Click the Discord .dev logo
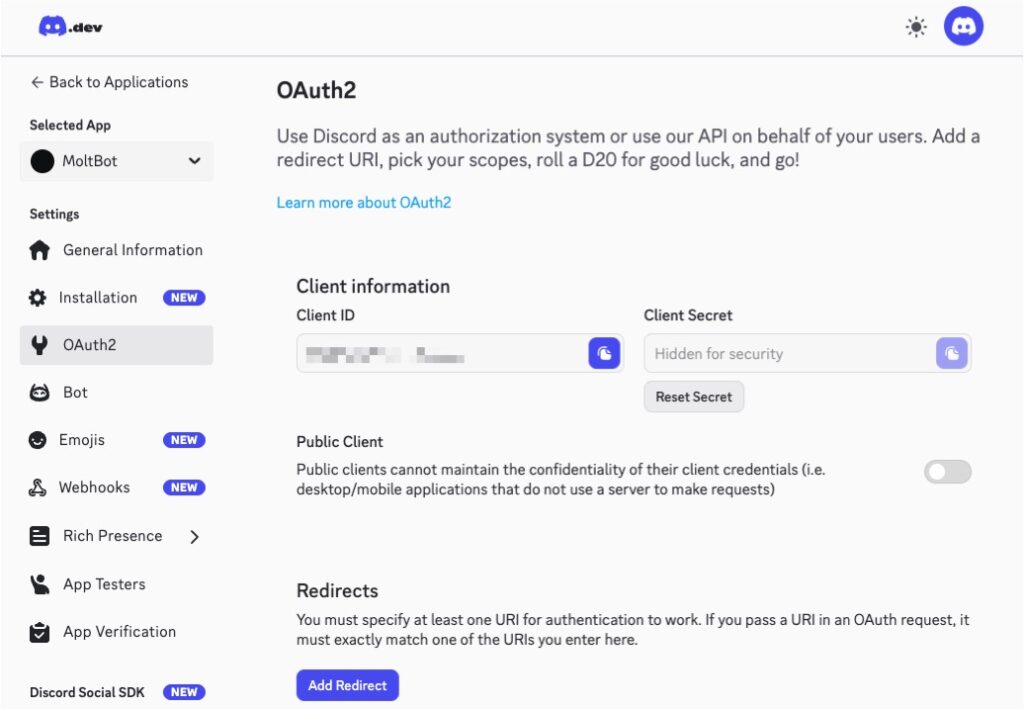The width and height of the screenshot is (1024, 709). pyautogui.click(x=70, y=27)
